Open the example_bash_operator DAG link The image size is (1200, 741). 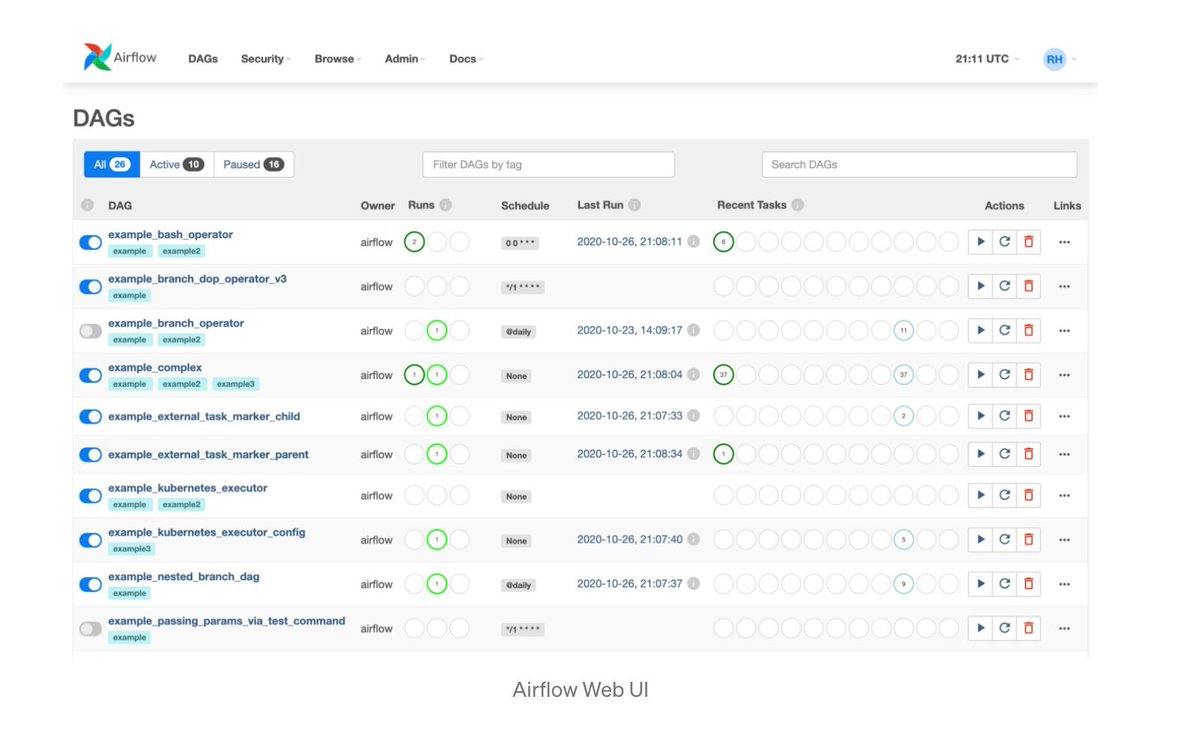tap(171, 234)
